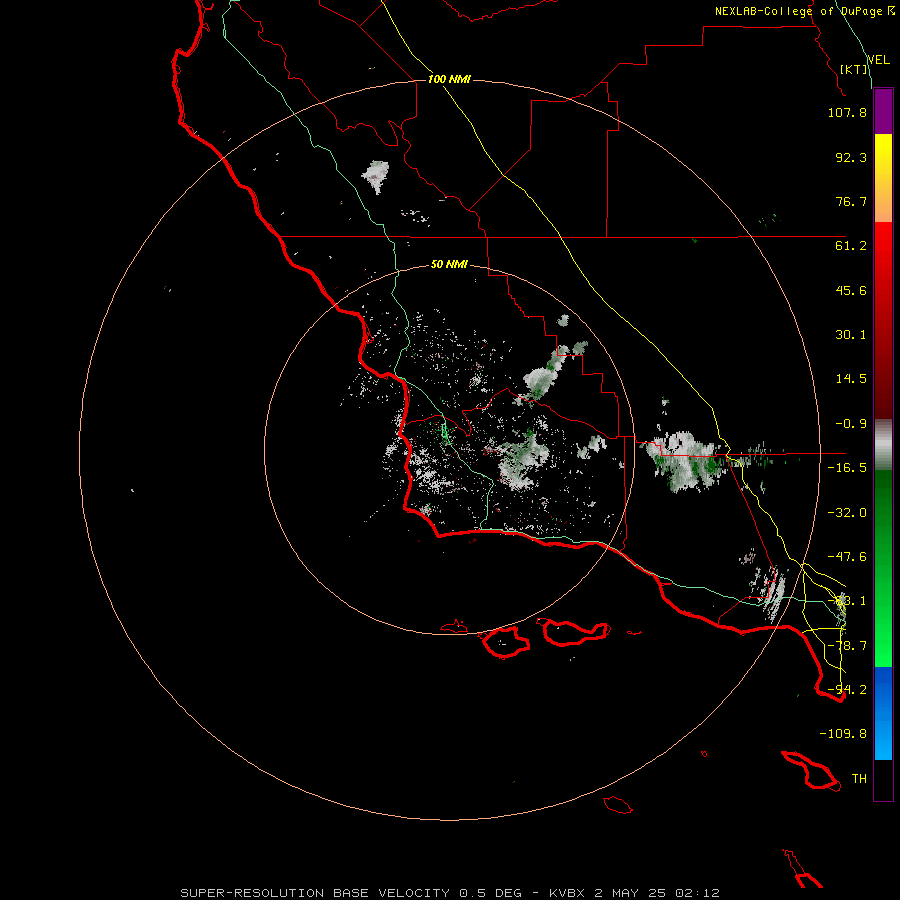Pick the blue segment of the velocity scale
Viewport: 900px width, 900px height.
[883, 713]
